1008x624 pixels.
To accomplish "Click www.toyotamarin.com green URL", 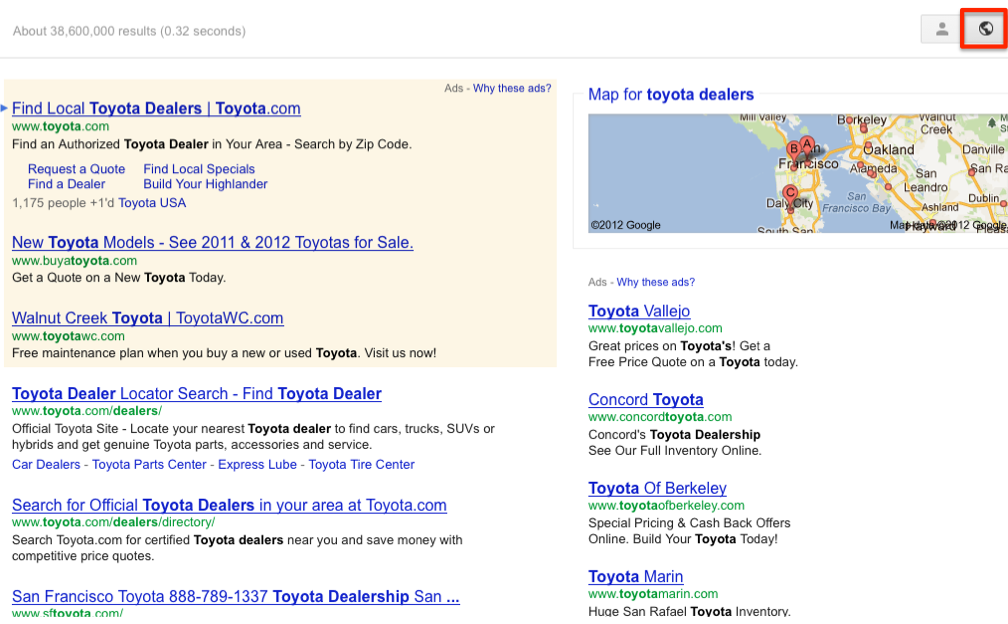I will pos(653,594).
